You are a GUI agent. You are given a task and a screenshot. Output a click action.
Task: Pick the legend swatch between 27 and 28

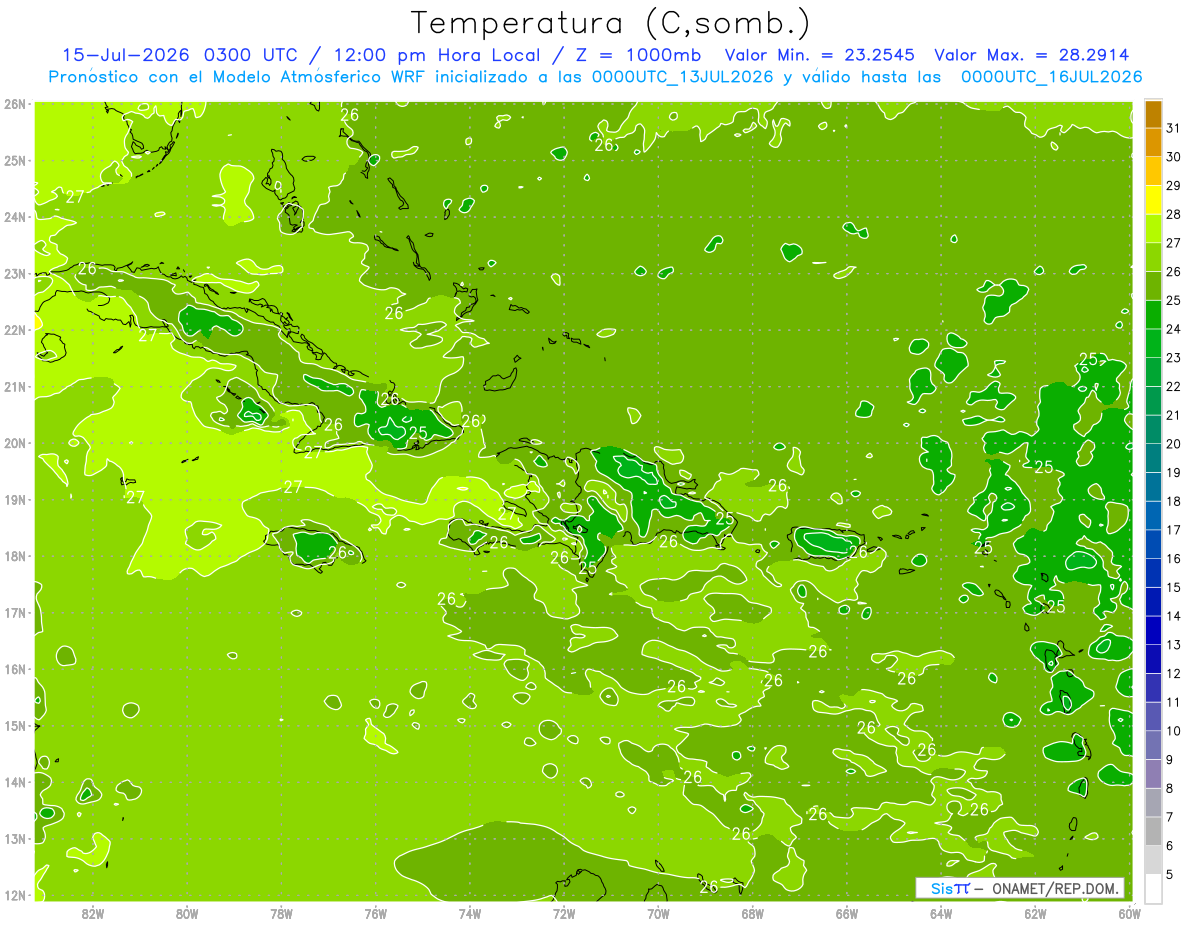coord(1154,229)
